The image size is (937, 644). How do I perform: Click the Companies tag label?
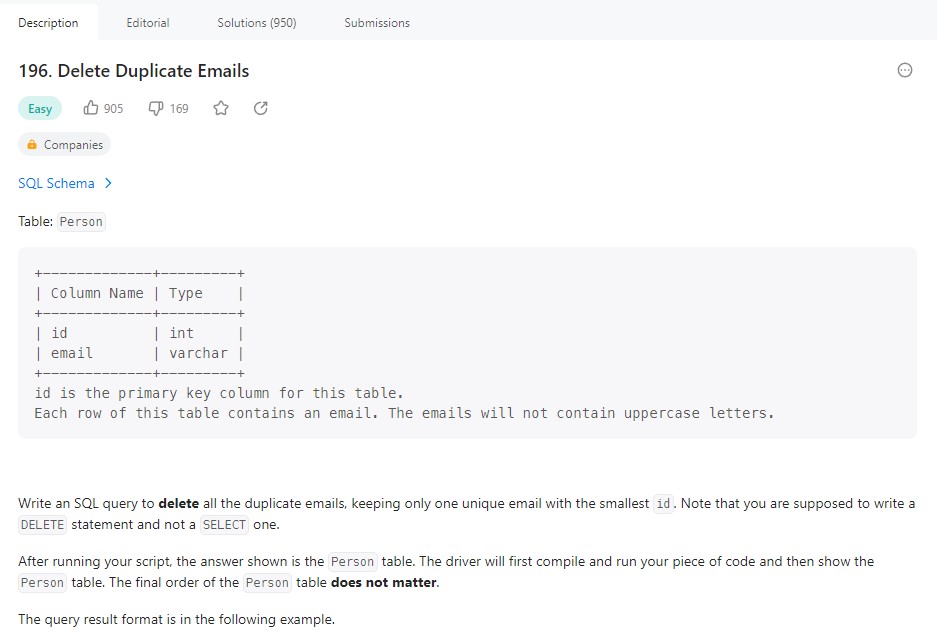[x=73, y=145]
